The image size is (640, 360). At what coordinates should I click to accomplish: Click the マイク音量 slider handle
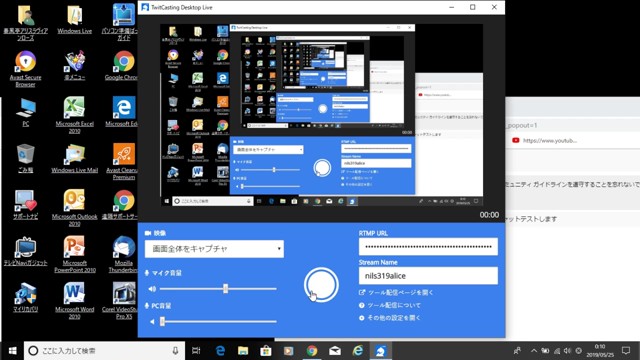(225, 289)
